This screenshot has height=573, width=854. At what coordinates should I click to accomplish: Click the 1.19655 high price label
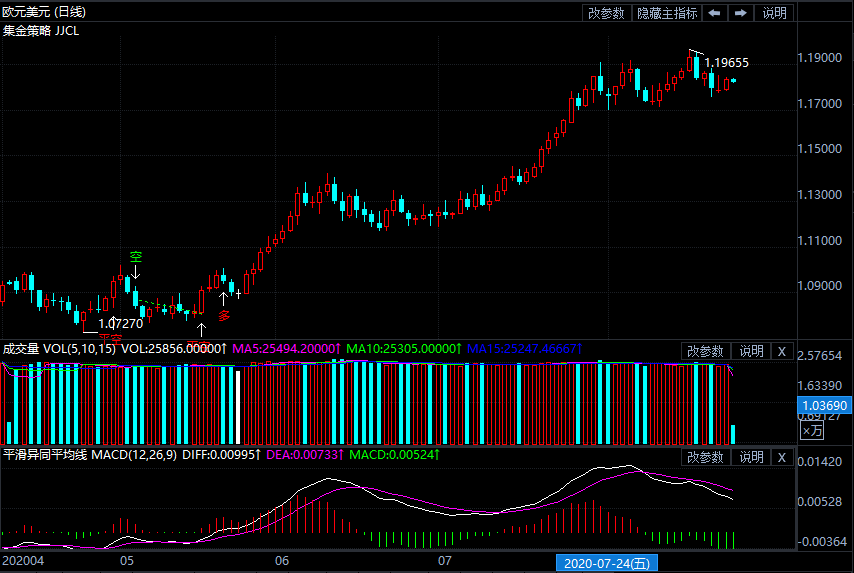point(727,63)
